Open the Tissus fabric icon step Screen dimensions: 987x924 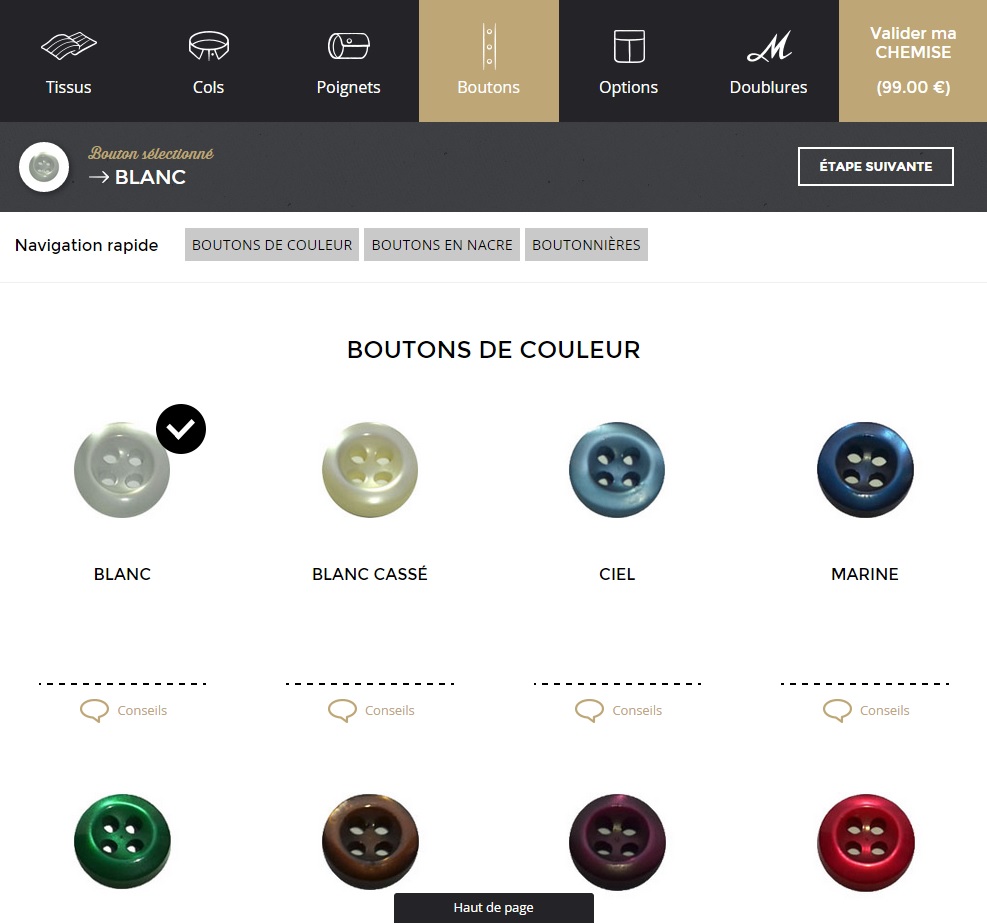coord(69,46)
